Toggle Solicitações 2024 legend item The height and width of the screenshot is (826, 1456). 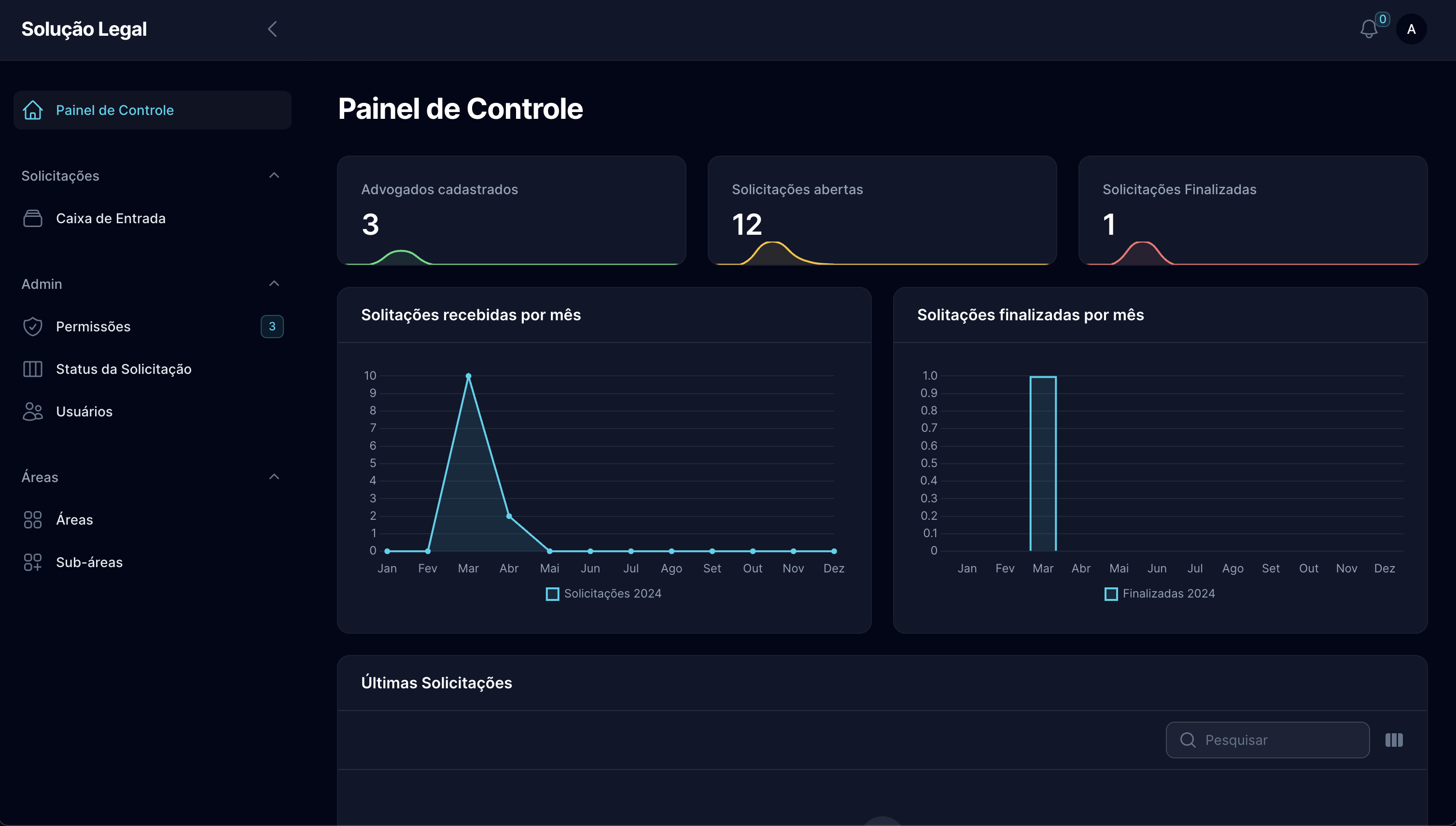coord(604,593)
